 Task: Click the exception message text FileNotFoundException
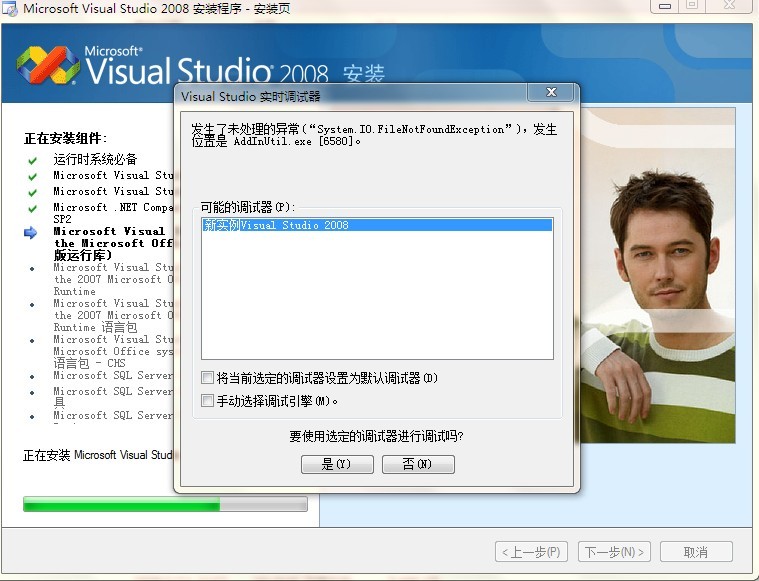410,129
